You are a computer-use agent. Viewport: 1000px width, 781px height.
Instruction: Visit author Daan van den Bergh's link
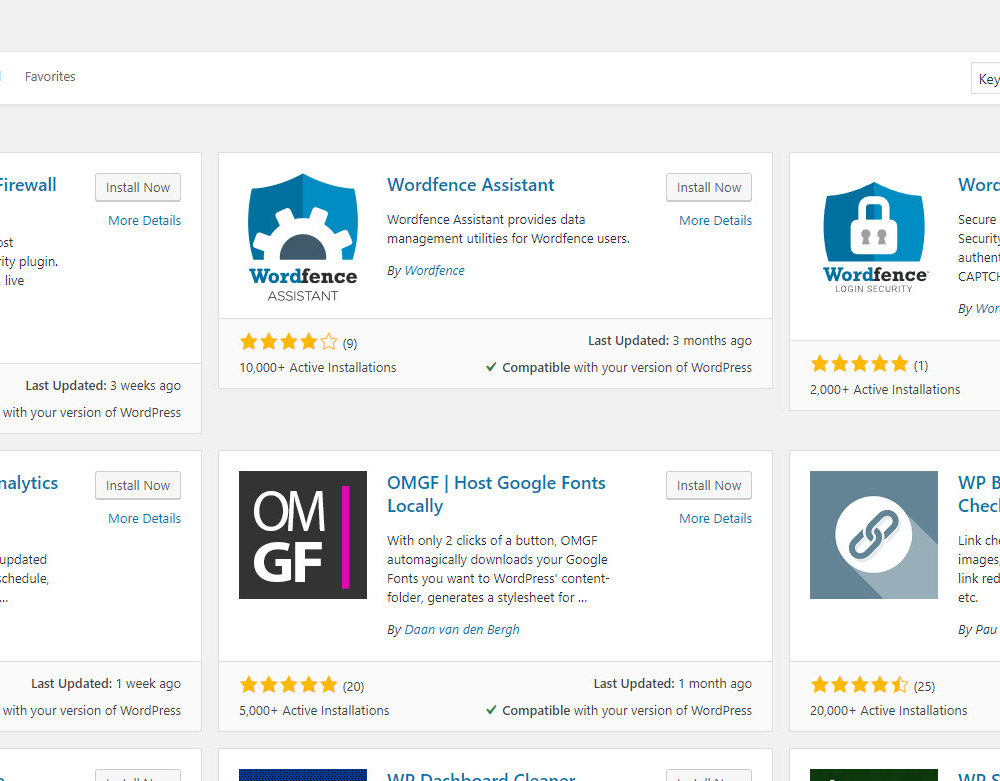coord(461,630)
